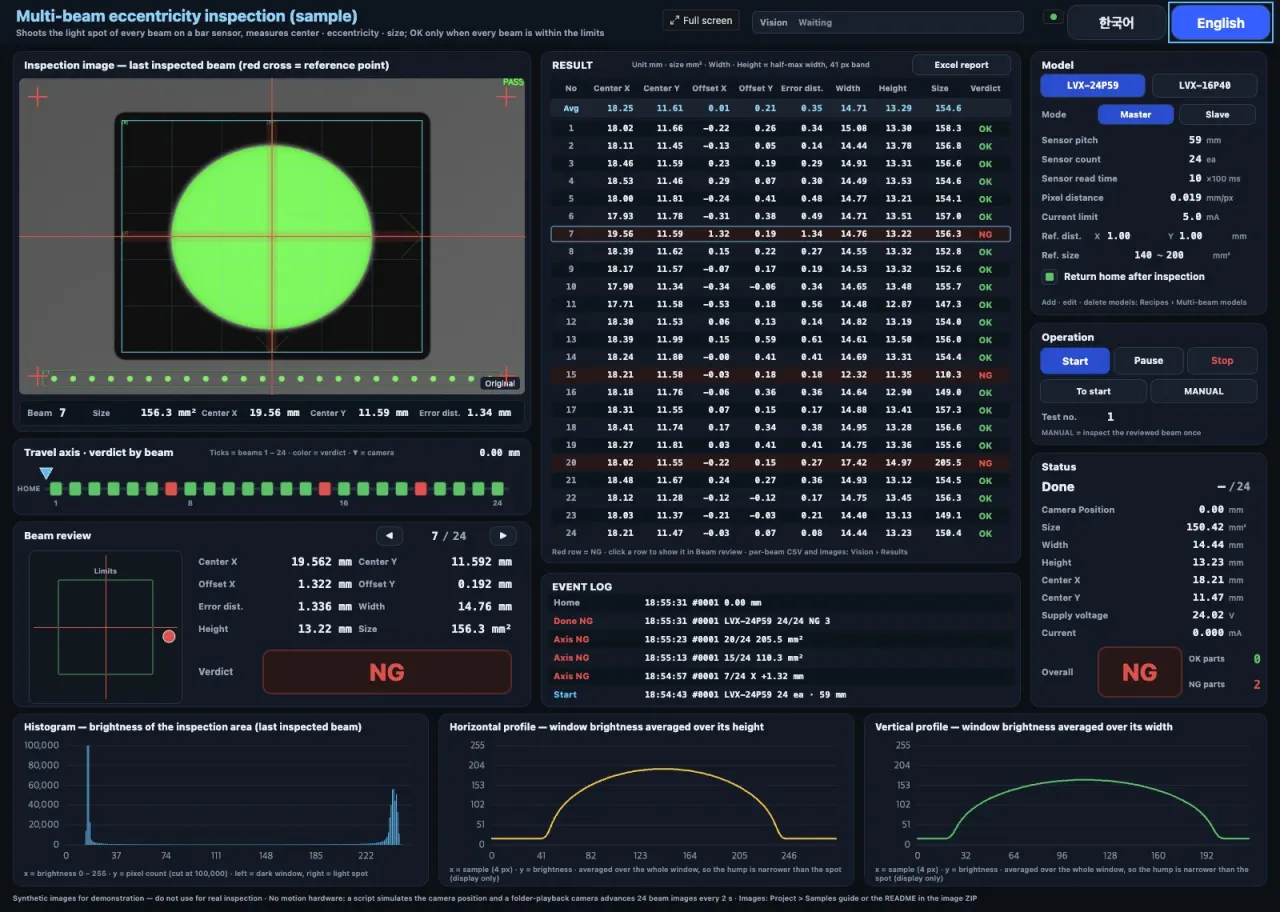
Task: Click the green connection status indicator
Action: coord(1052,17)
